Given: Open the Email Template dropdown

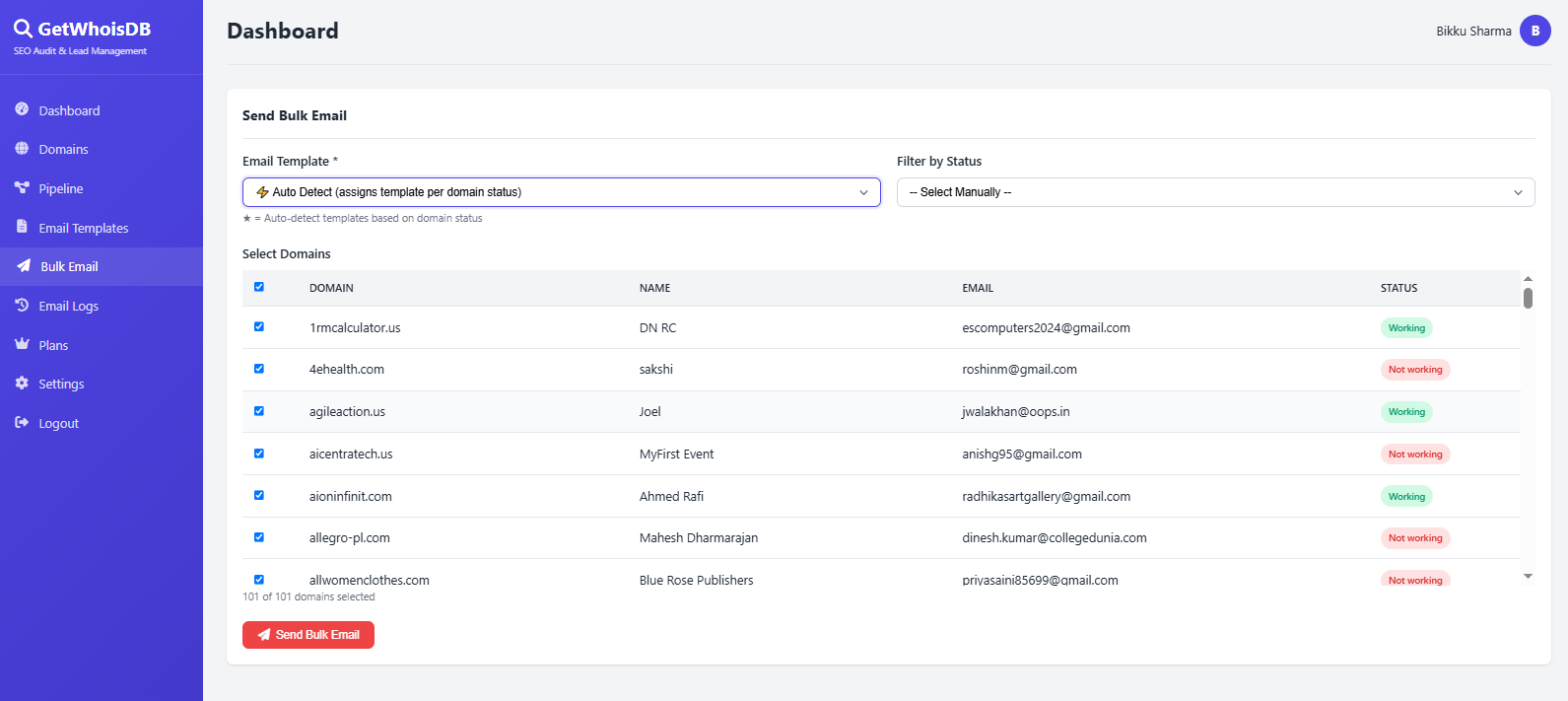Looking at the screenshot, I should pyautogui.click(x=562, y=192).
